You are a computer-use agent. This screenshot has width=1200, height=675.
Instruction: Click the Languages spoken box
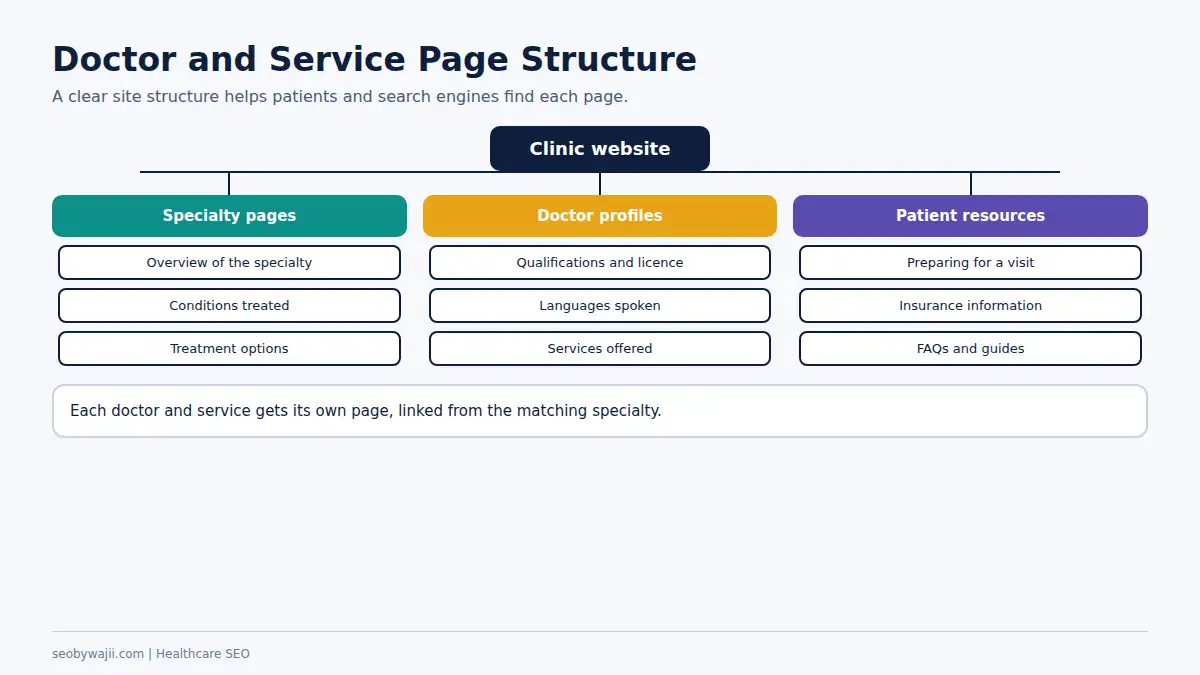tap(600, 305)
